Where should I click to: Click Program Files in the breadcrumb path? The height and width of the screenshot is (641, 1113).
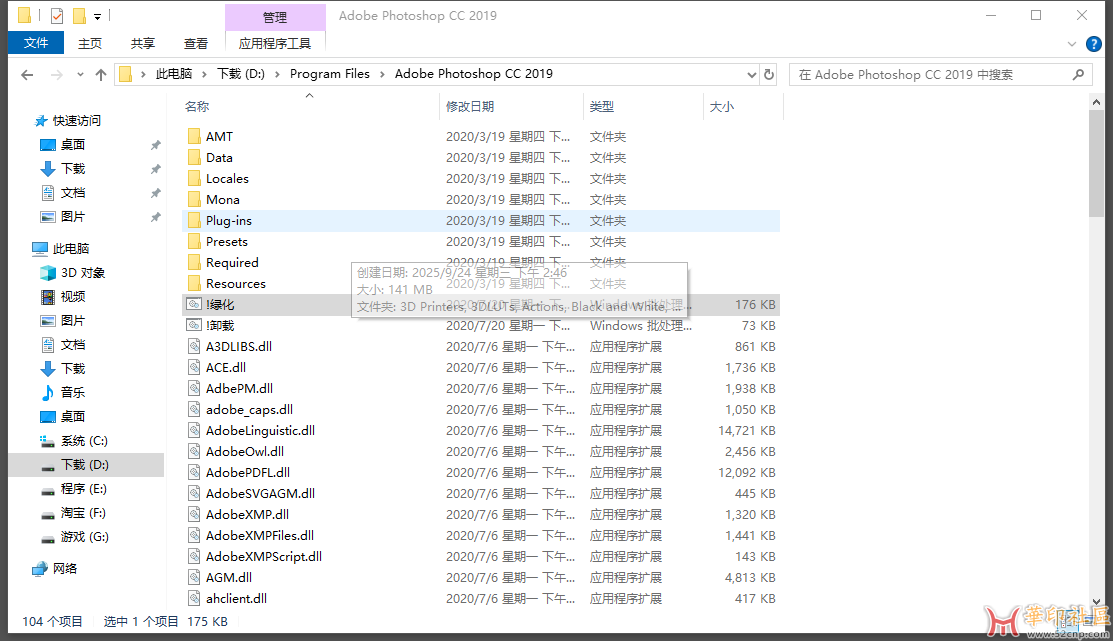[x=329, y=74]
